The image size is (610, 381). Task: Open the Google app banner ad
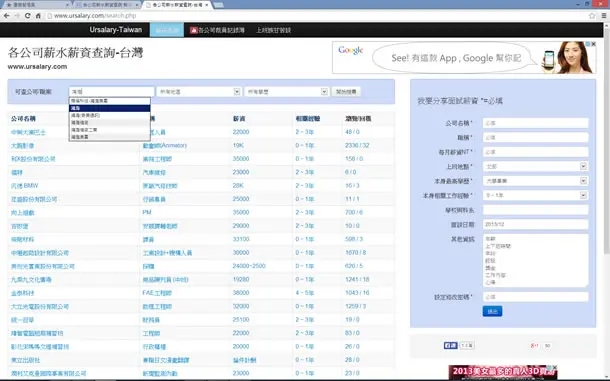coord(464,58)
